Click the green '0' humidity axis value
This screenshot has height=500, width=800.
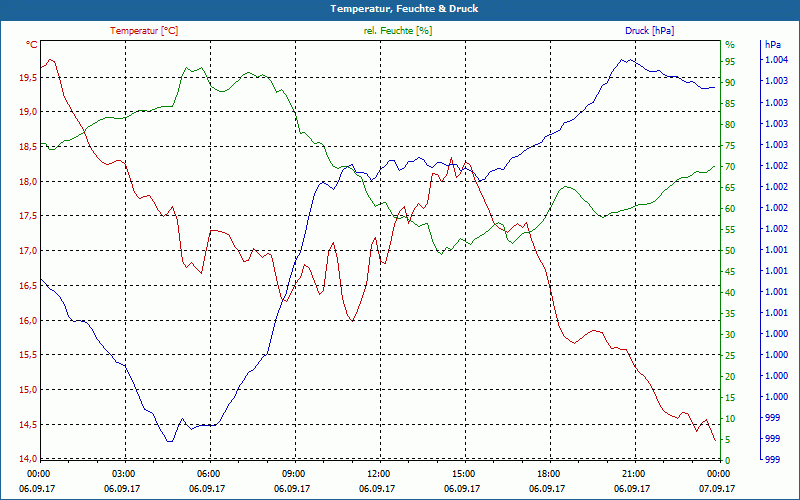tap(728, 461)
